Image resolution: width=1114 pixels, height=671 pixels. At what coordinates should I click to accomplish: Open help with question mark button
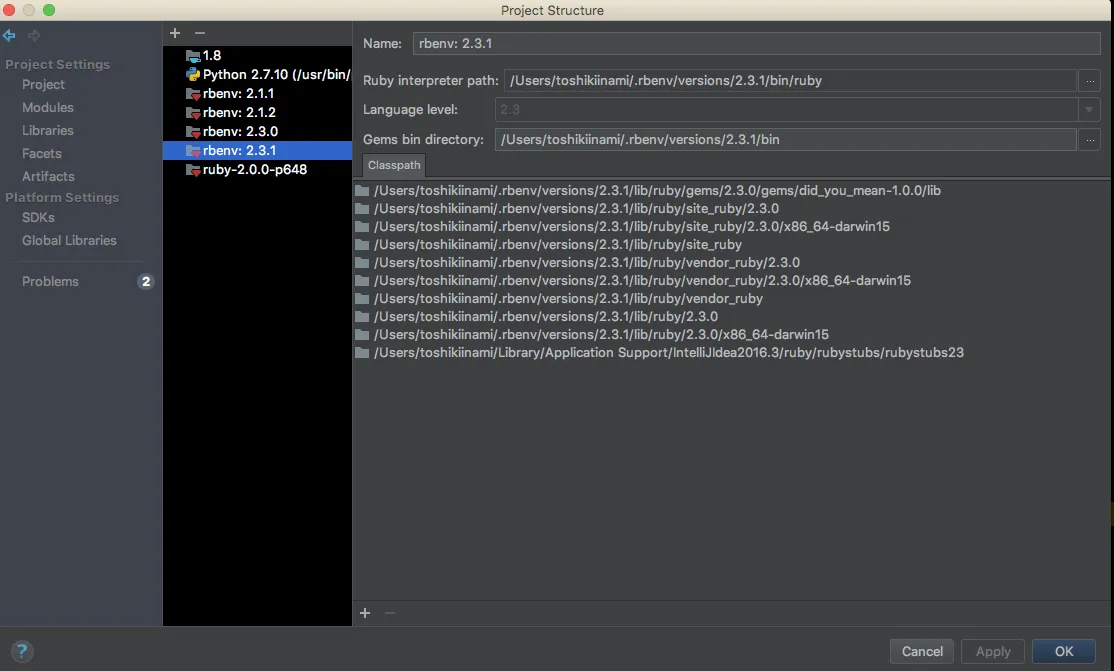[x=22, y=651]
